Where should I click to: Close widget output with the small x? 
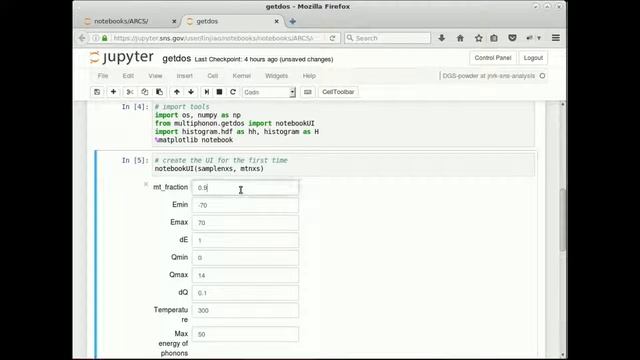(x=146, y=184)
